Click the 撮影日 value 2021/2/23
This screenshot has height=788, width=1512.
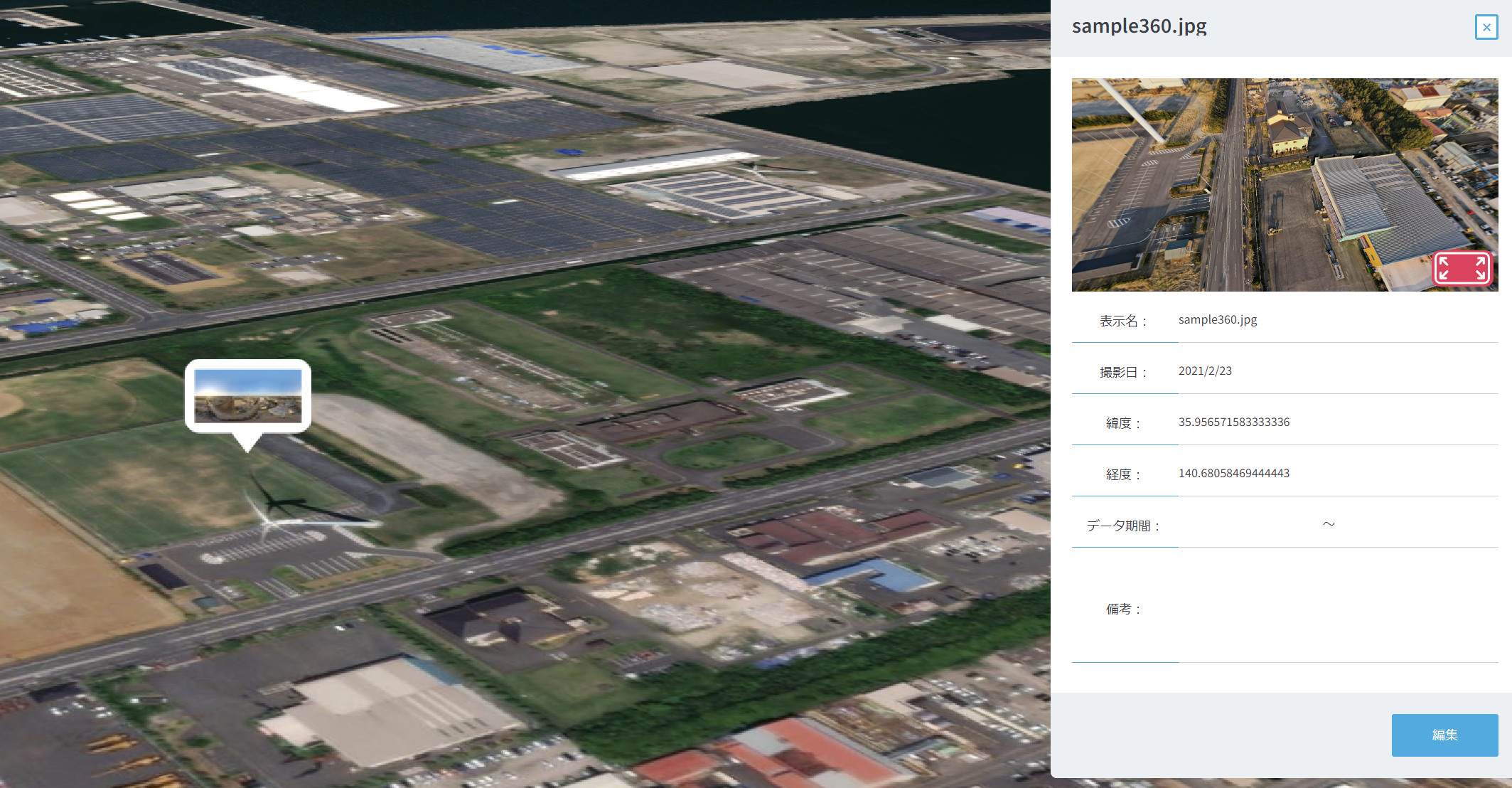1205,371
